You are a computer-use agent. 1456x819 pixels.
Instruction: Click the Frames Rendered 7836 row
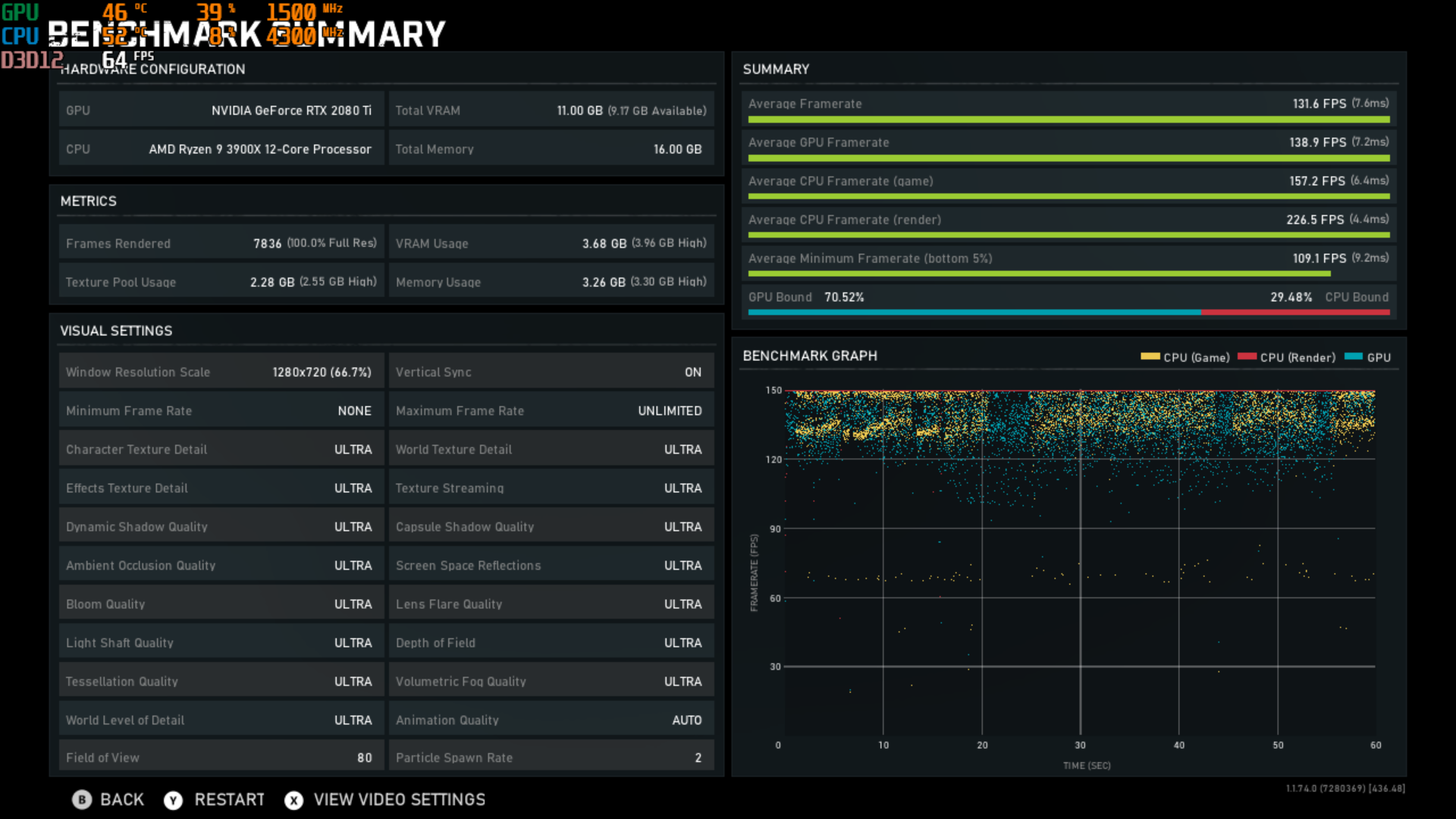pyautogui.click(x=221, y=243)
